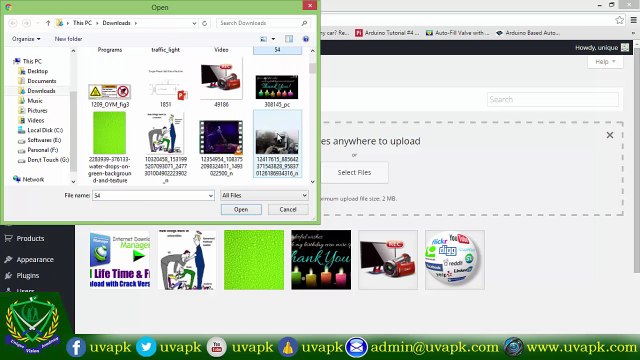Screen dimensions: 640x360
Task: Select video file 12354954
Action: pyautogui.click(x=221, y=147)
